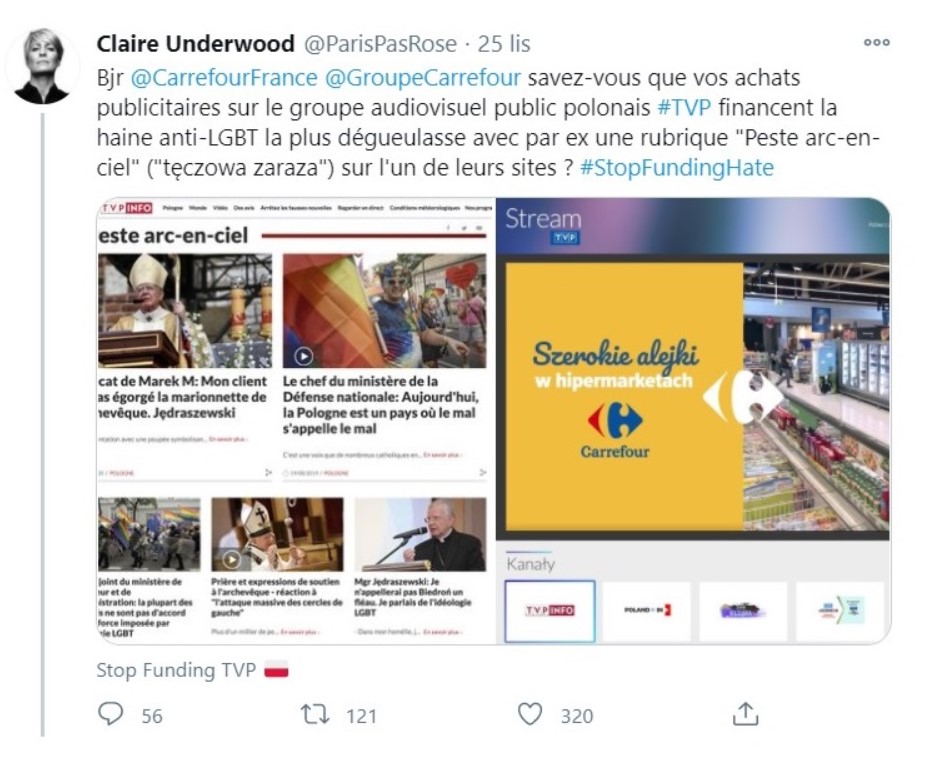Select the Poland IN channel tile
The image size is (935, 773).
[x=647, y=610]
